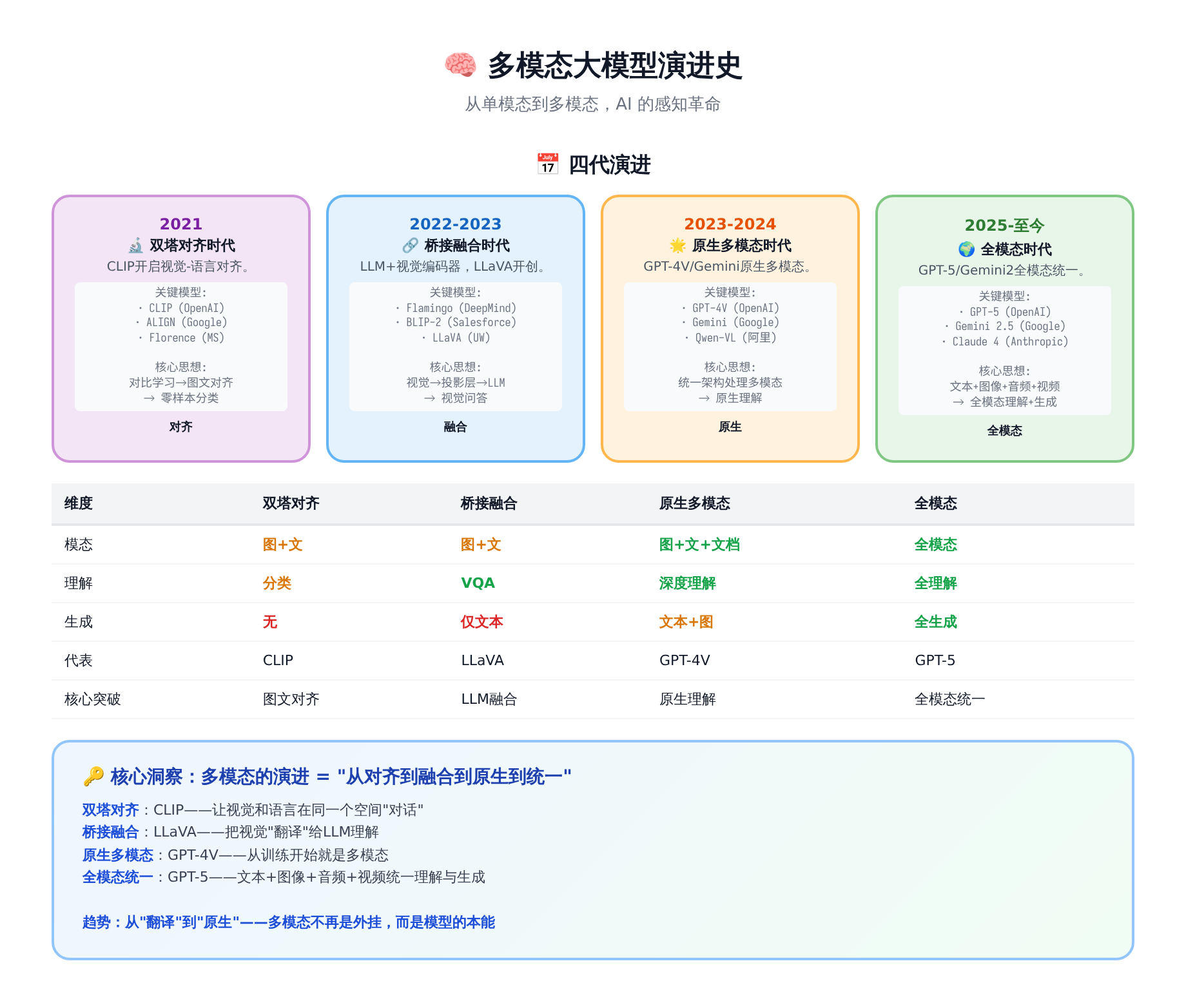Click the brain emoji beside the title
Screen dimensions: 1186x1008
point(460,65)
